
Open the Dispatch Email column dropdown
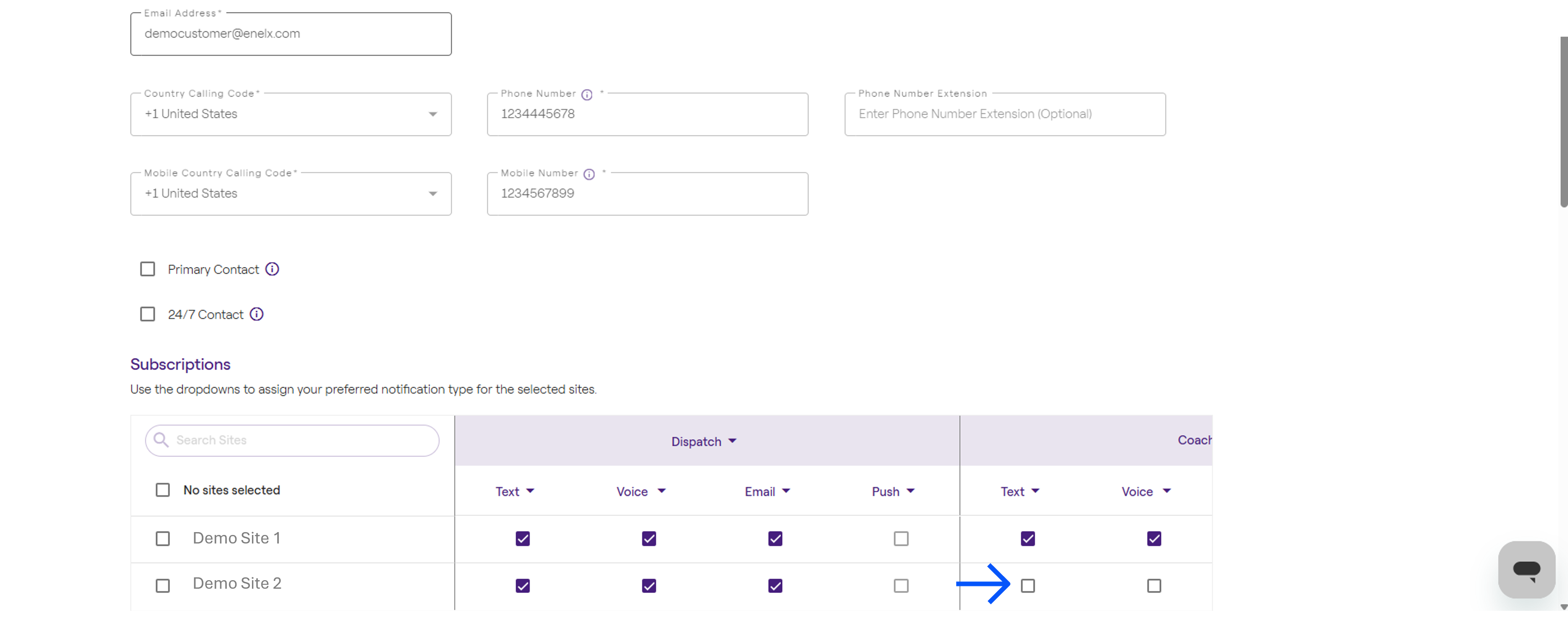[767, 491]
